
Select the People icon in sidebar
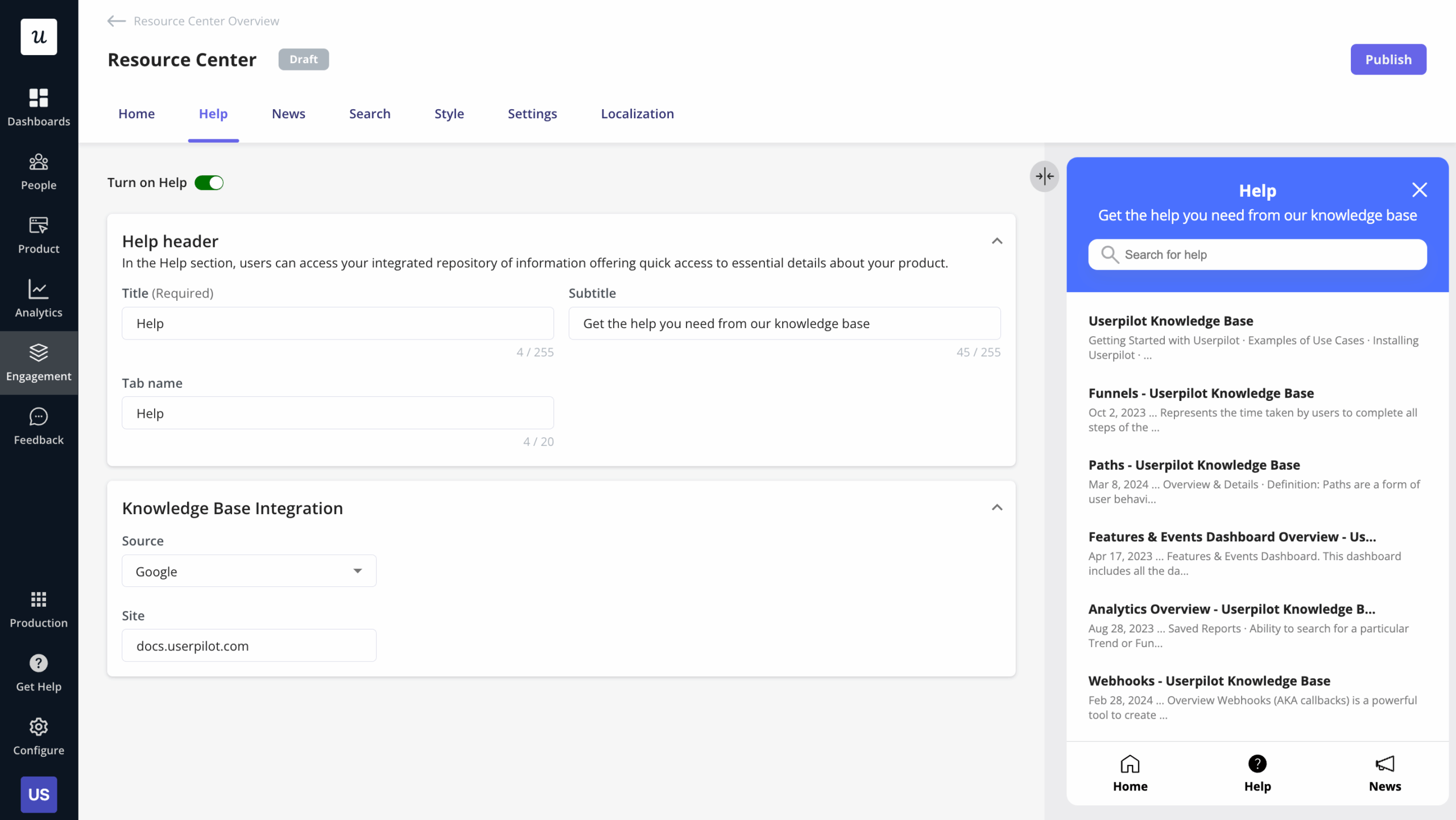pos(38,171)
